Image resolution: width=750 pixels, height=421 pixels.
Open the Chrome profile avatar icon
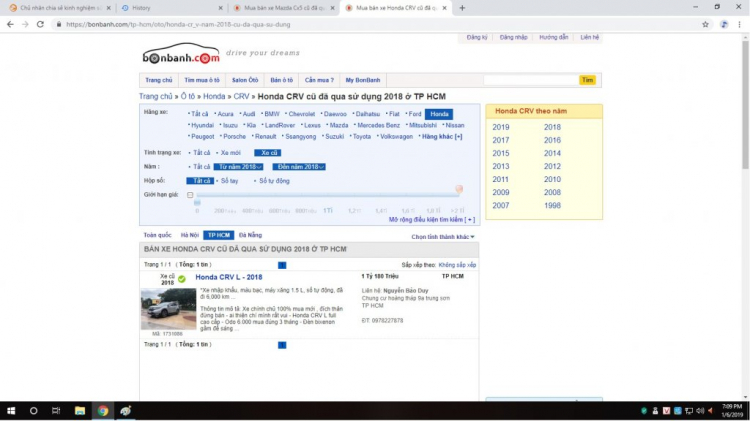pyautogui.click(x=724, y=24)
